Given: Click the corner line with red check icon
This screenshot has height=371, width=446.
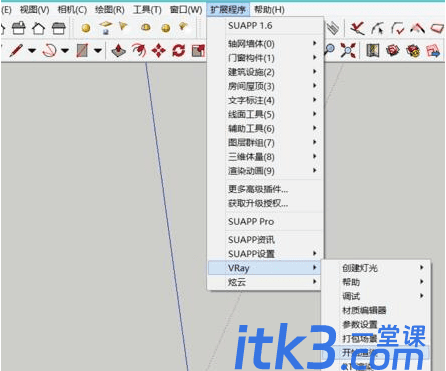Looking at the screenshot, I should tap(398, 28).
